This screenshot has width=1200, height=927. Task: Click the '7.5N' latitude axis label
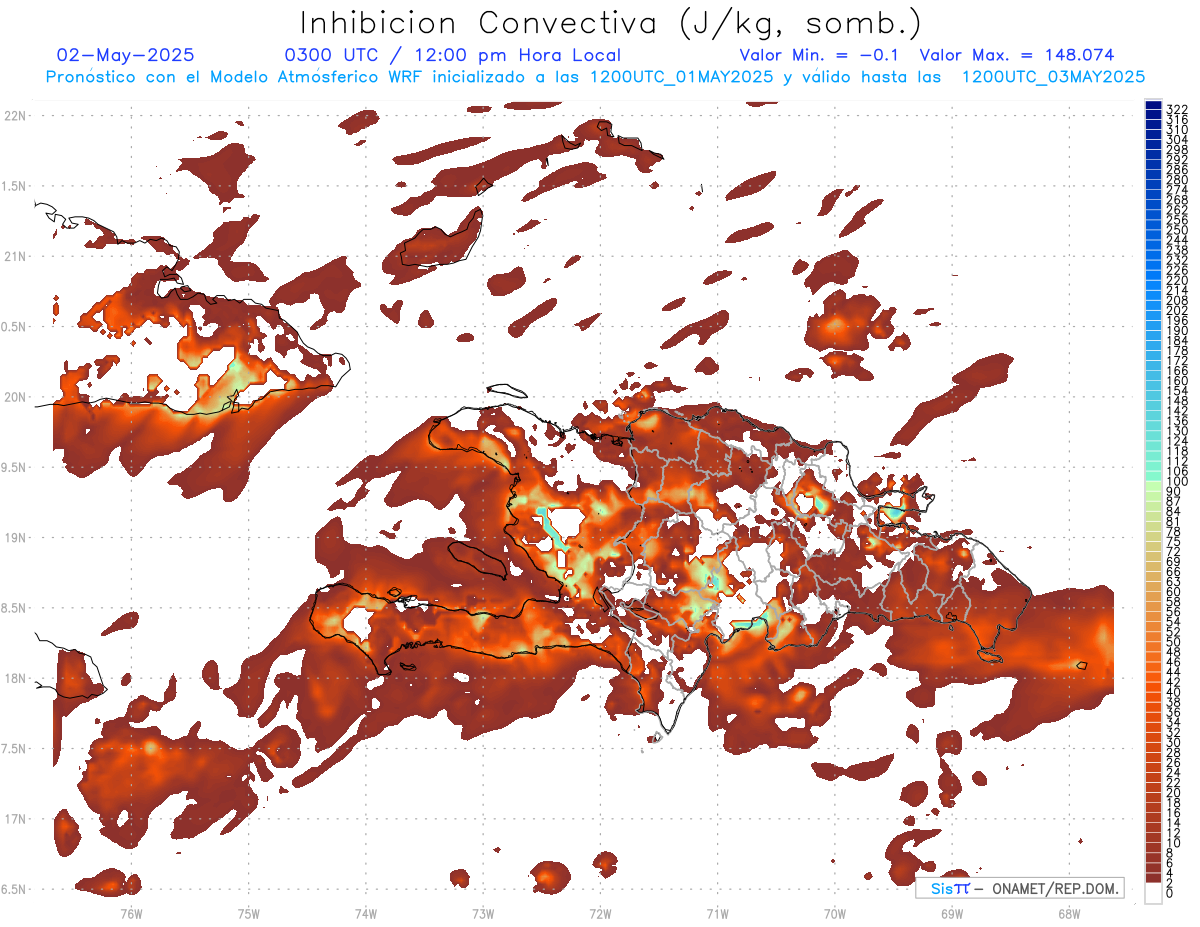pos(15,748)
